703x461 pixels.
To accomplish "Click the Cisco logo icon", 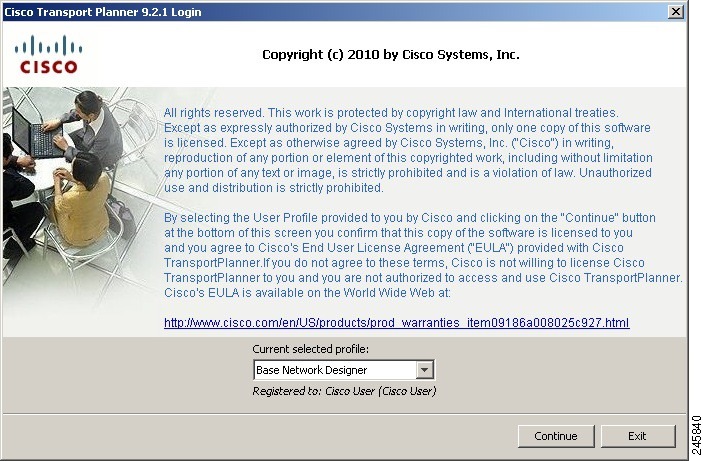I will click(x=48, y=54).
